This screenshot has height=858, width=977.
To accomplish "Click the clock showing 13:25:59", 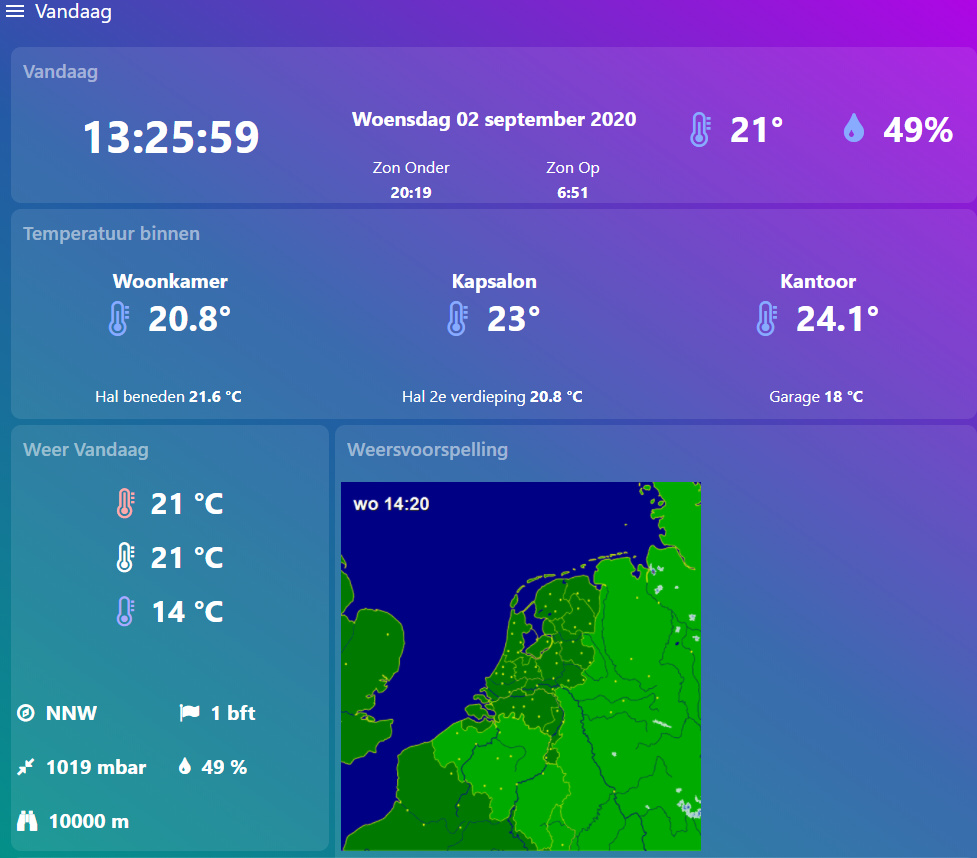I will pyautogui.click(x=171, y=137).
